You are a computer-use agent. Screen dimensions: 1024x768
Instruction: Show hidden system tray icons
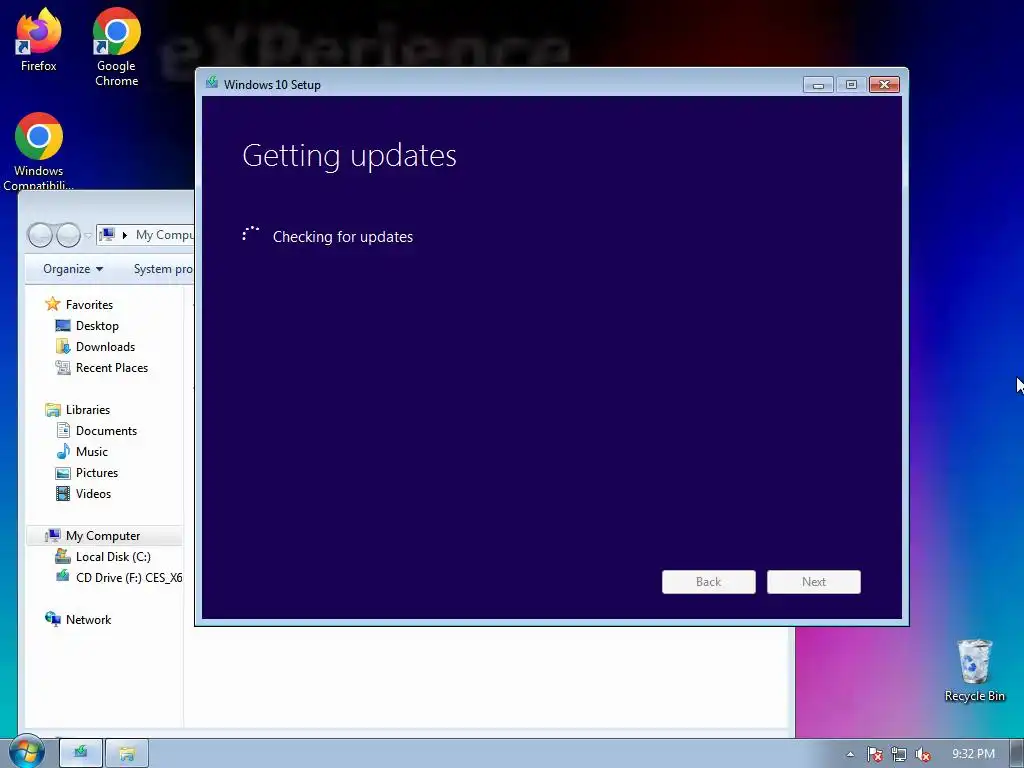pyautogui.click(x=850, y=754)
